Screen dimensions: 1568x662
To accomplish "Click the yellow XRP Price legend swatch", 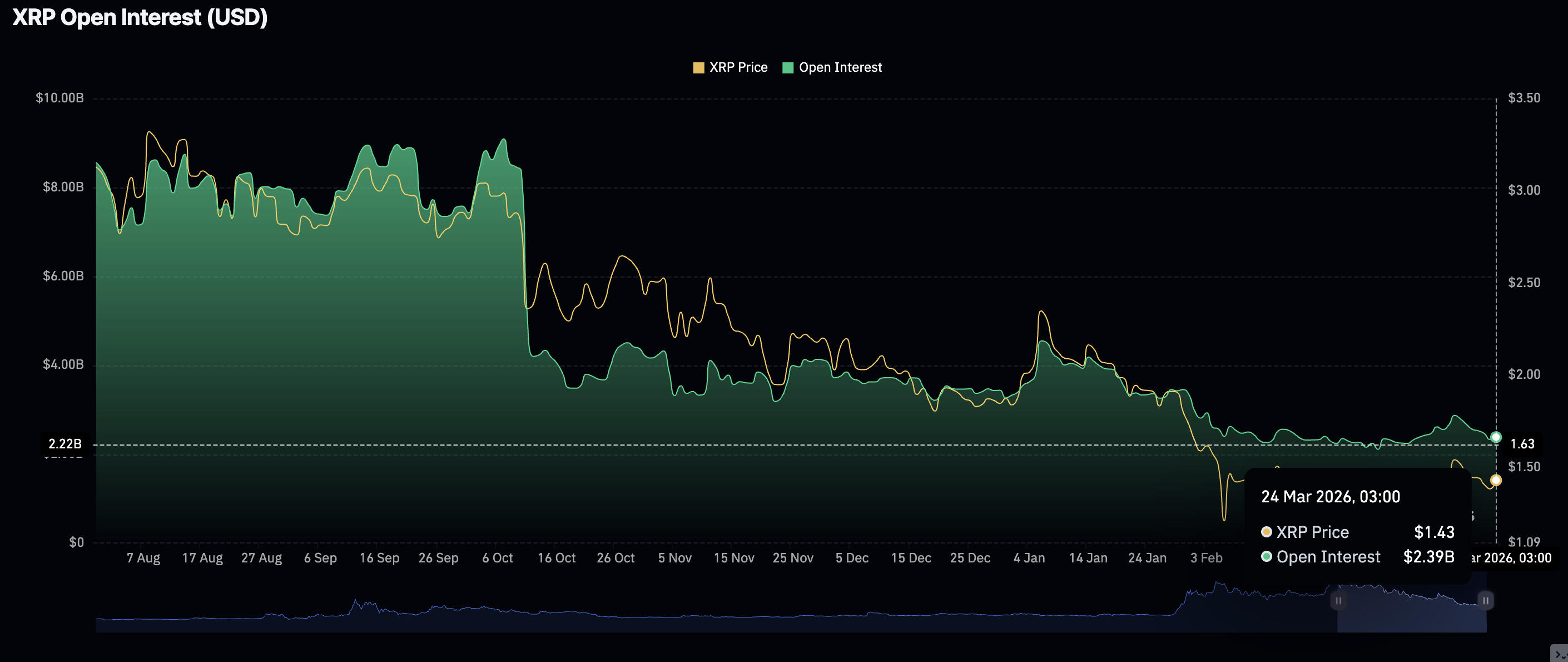I will [x=698, y=68].
